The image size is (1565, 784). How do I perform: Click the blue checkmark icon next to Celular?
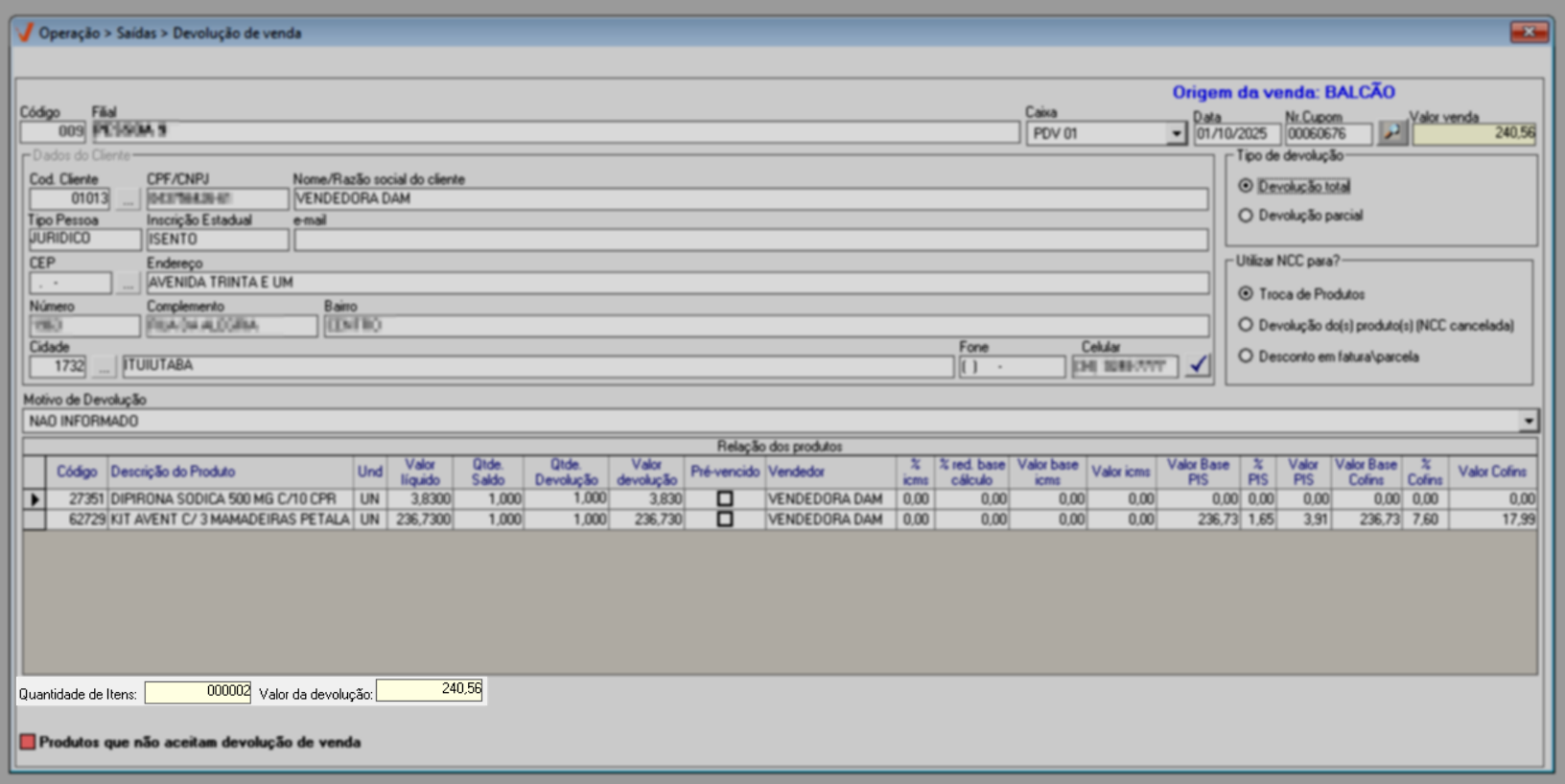point(1198,365)
